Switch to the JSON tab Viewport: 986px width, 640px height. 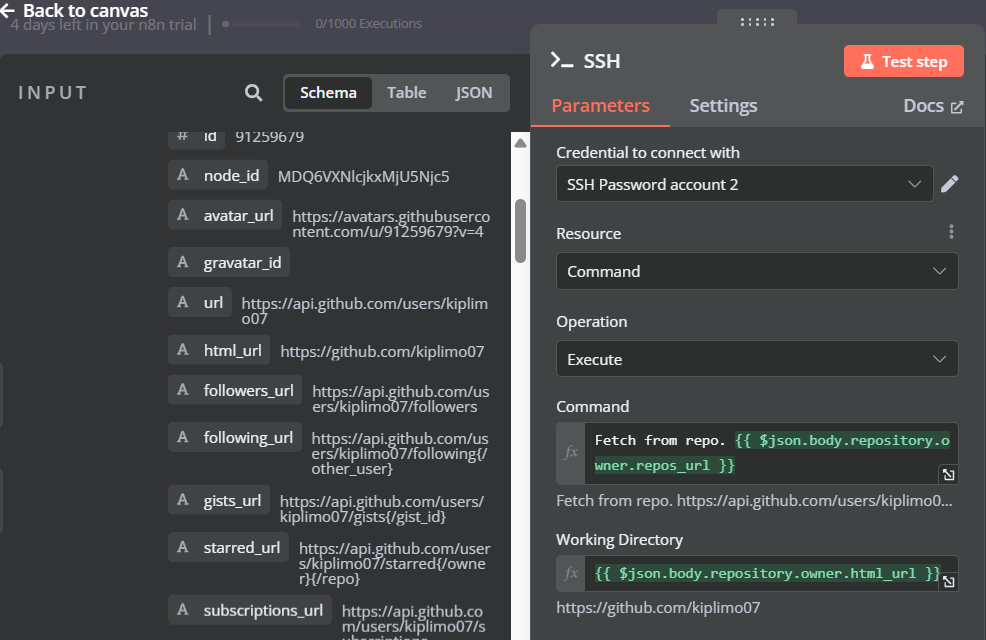[x=473, y=92]
